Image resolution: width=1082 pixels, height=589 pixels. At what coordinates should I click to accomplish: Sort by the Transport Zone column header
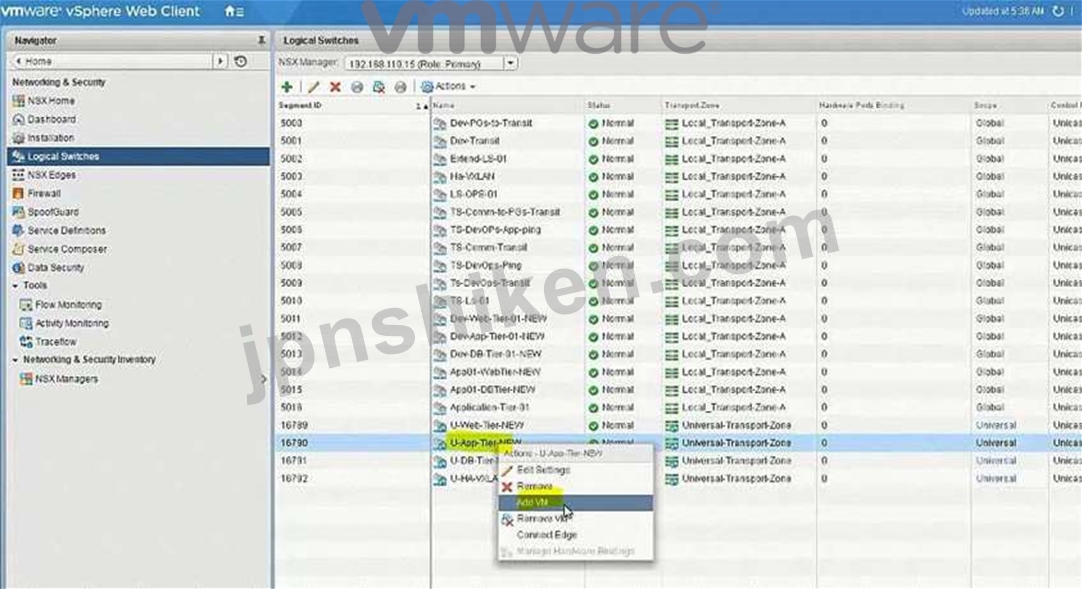click(x=737, y=106)
